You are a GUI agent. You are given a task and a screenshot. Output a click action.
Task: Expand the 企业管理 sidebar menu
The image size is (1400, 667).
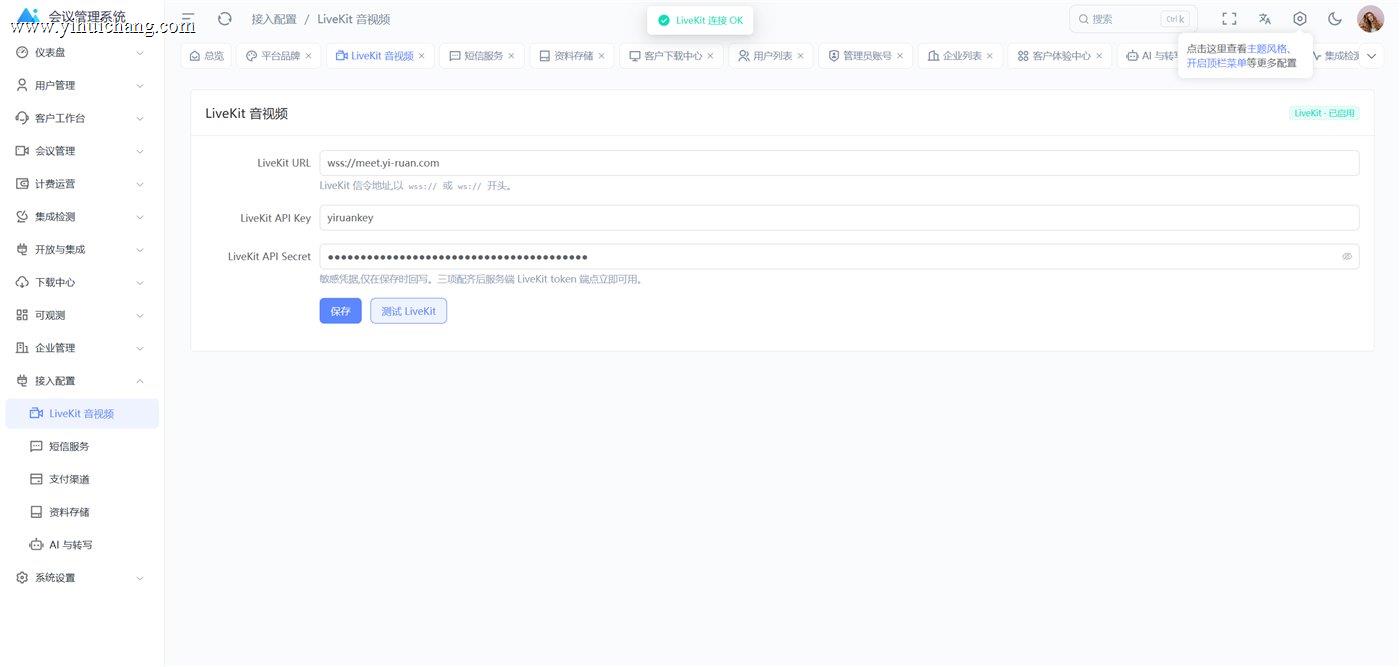click(82, 348)
